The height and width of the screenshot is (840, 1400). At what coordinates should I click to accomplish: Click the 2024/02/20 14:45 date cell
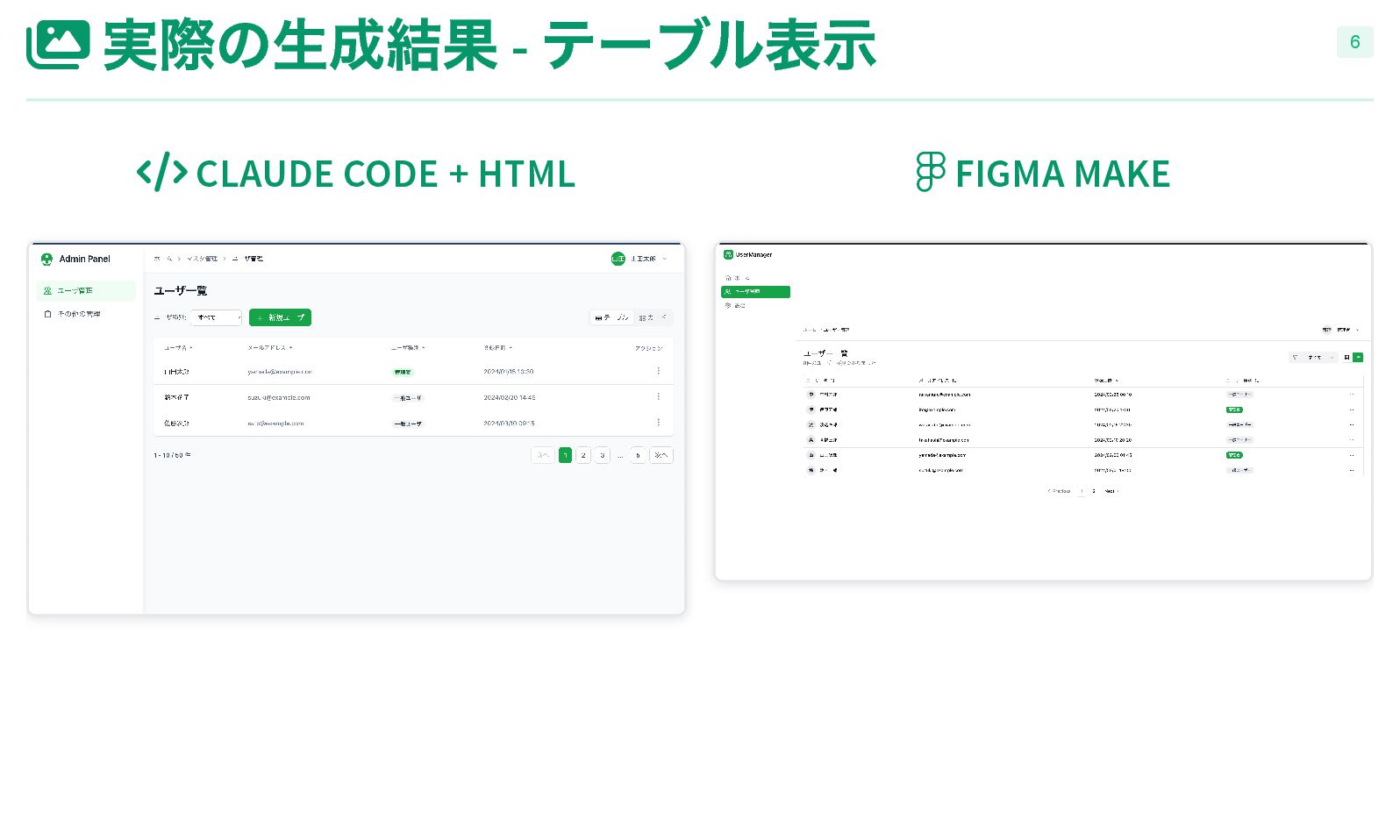coord(510,398)
